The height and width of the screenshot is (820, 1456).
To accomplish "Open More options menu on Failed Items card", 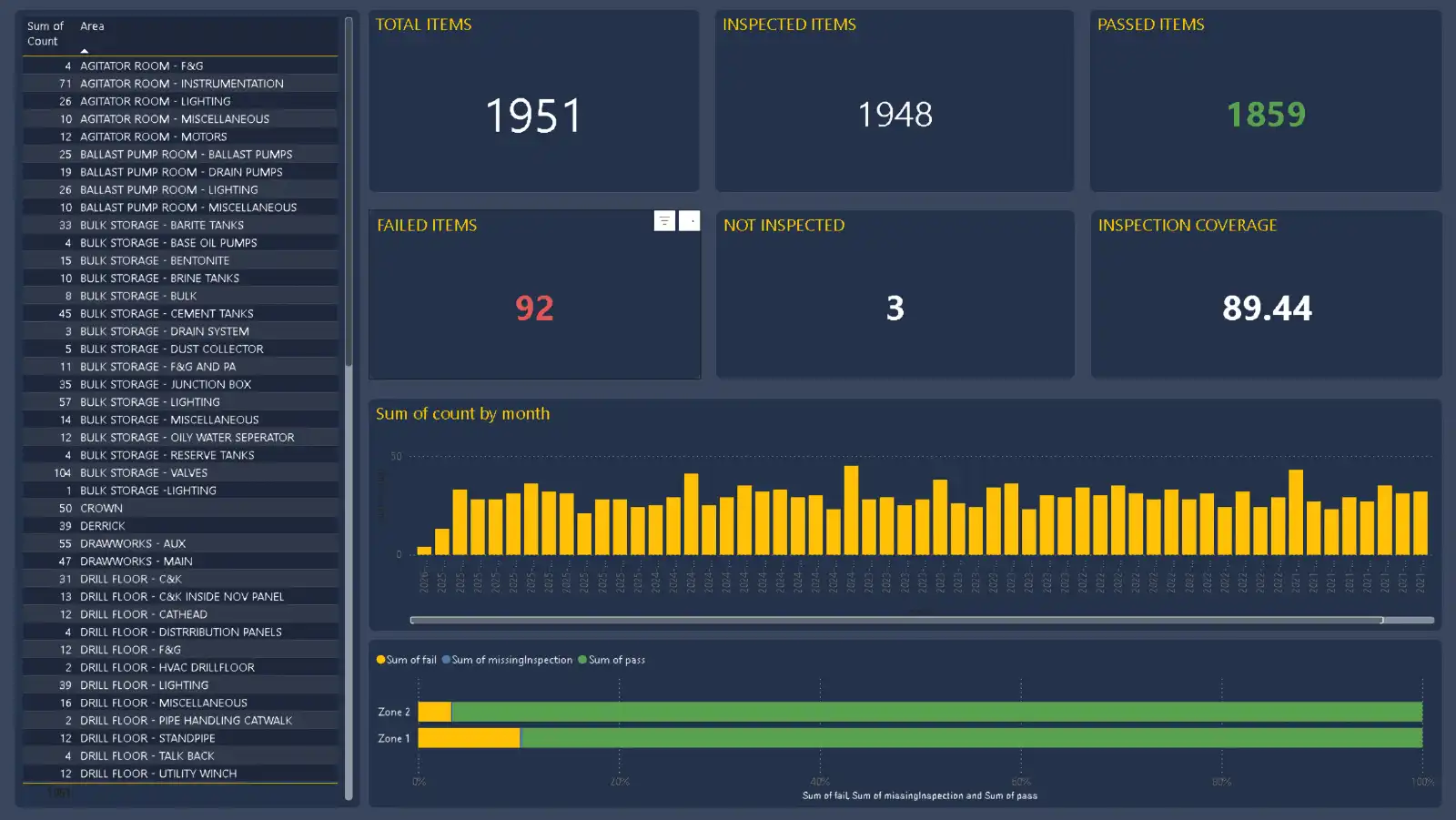I will point(689,218).
